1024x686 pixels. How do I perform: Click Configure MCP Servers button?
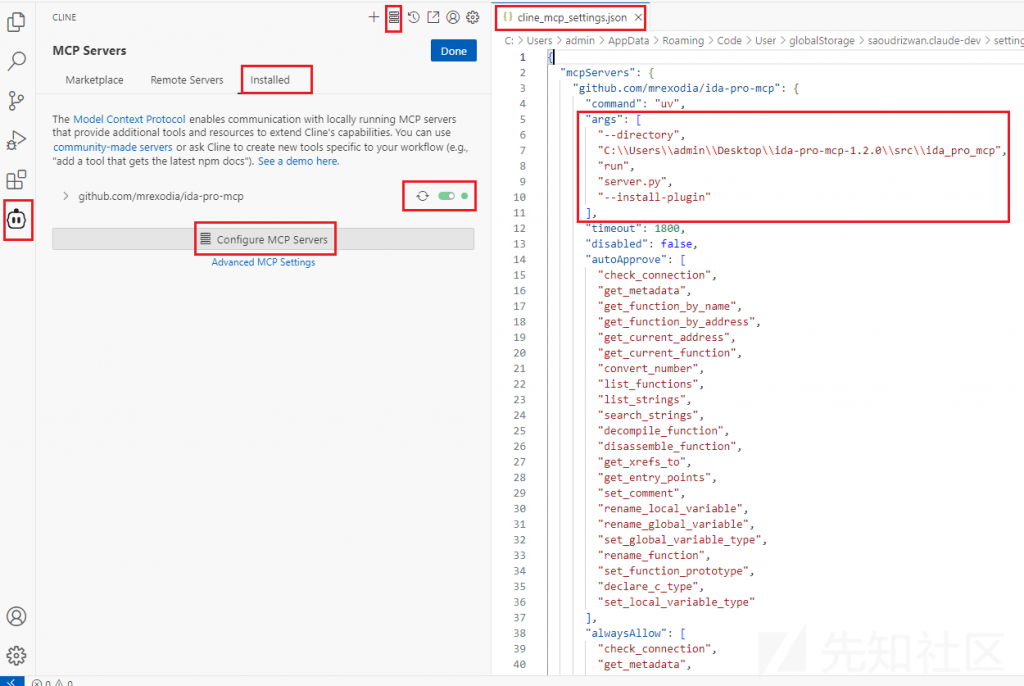point(263,239)
